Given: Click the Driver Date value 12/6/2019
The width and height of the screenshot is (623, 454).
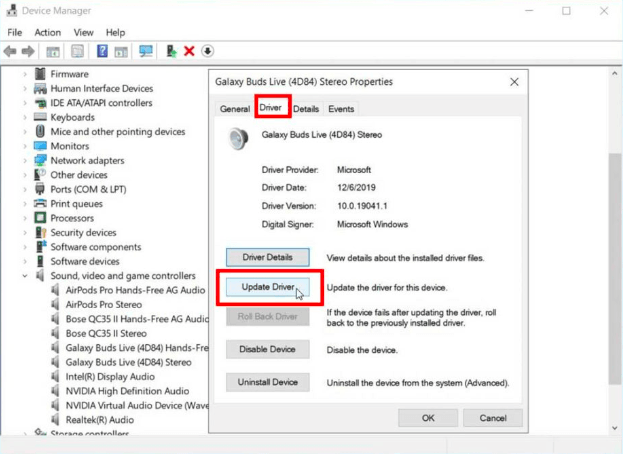Looking at the screenshot, I should coord(356,187).
